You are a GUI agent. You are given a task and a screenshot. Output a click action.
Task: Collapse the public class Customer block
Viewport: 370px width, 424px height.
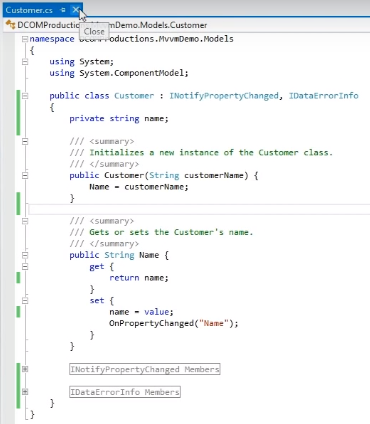(25, 96)
